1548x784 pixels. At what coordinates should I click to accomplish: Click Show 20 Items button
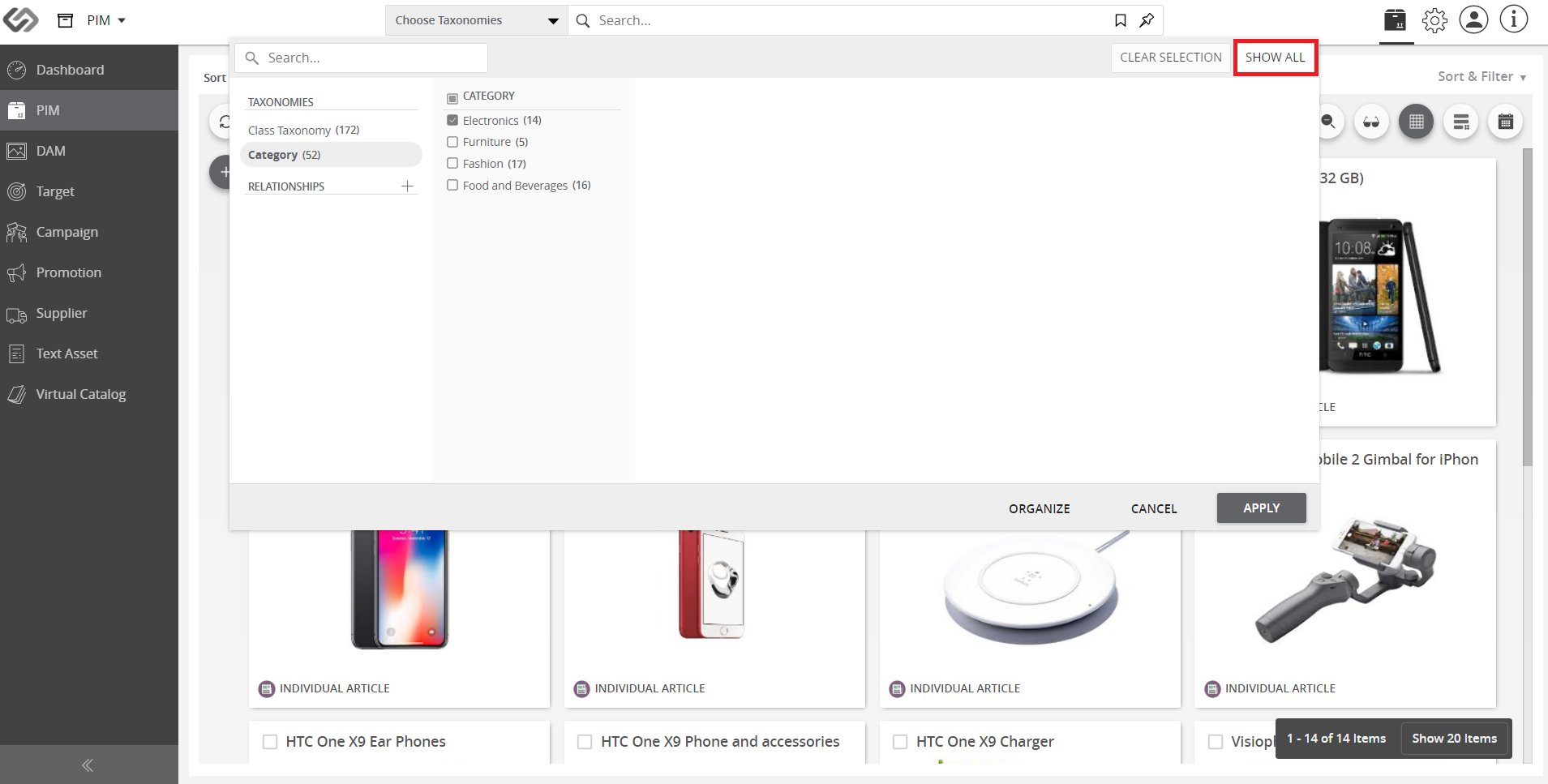[1454, 739]
